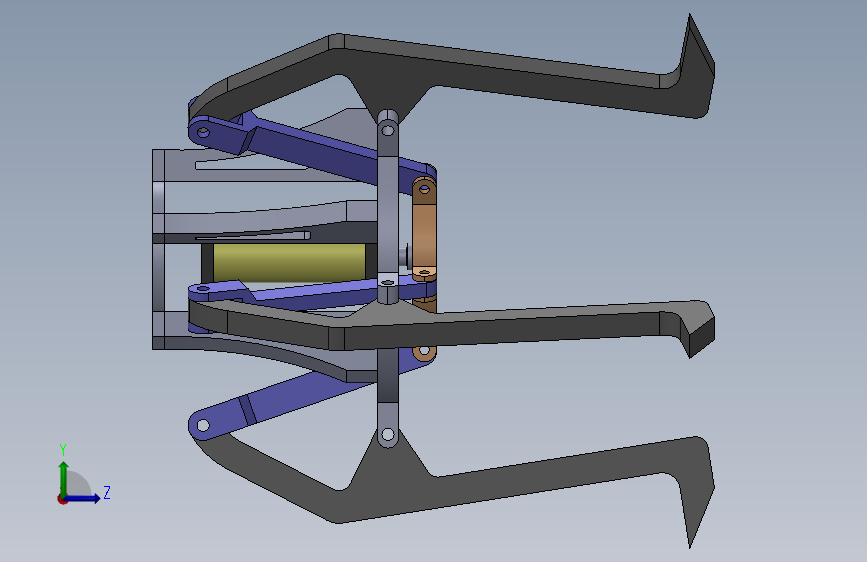
Task: Click the 'Z' axis label
Action: [107, 492]
